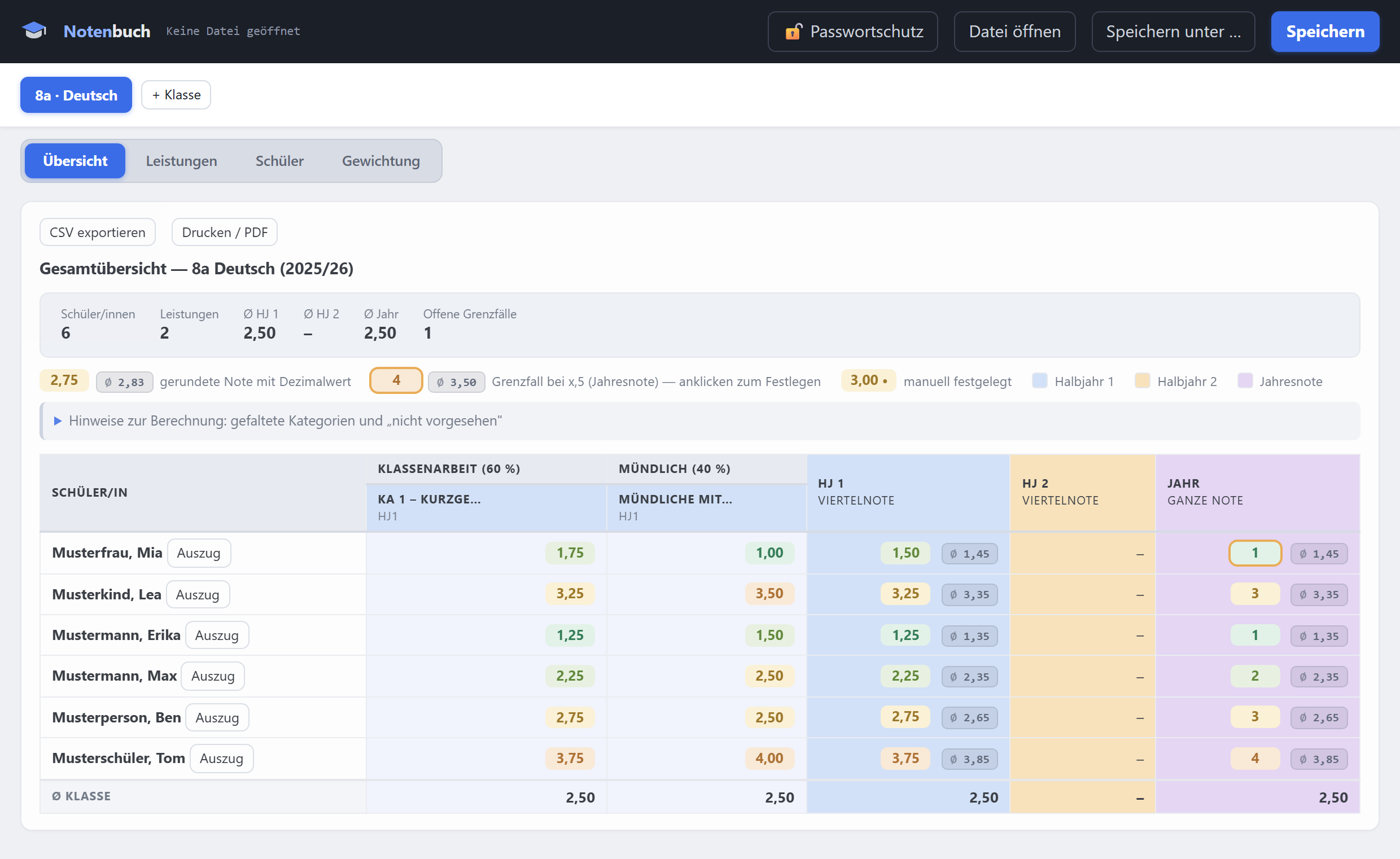The image size is (1400, 859).
Task: Click Jahresnote purple legend swatch
Action: click(x=1245, y=380)
